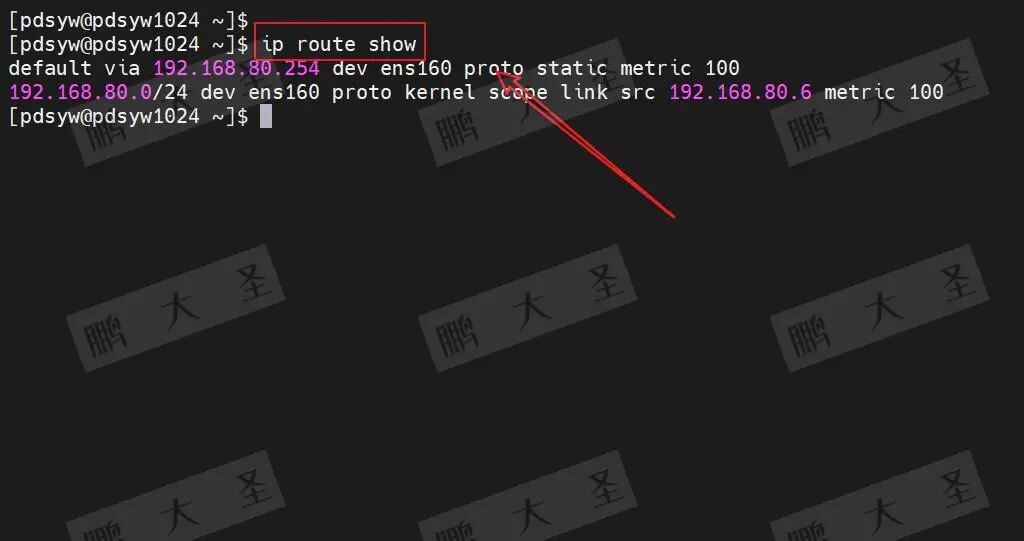Click the red arrow tip near proto
The image size is (1024, 541).
[x=498, y=73]
